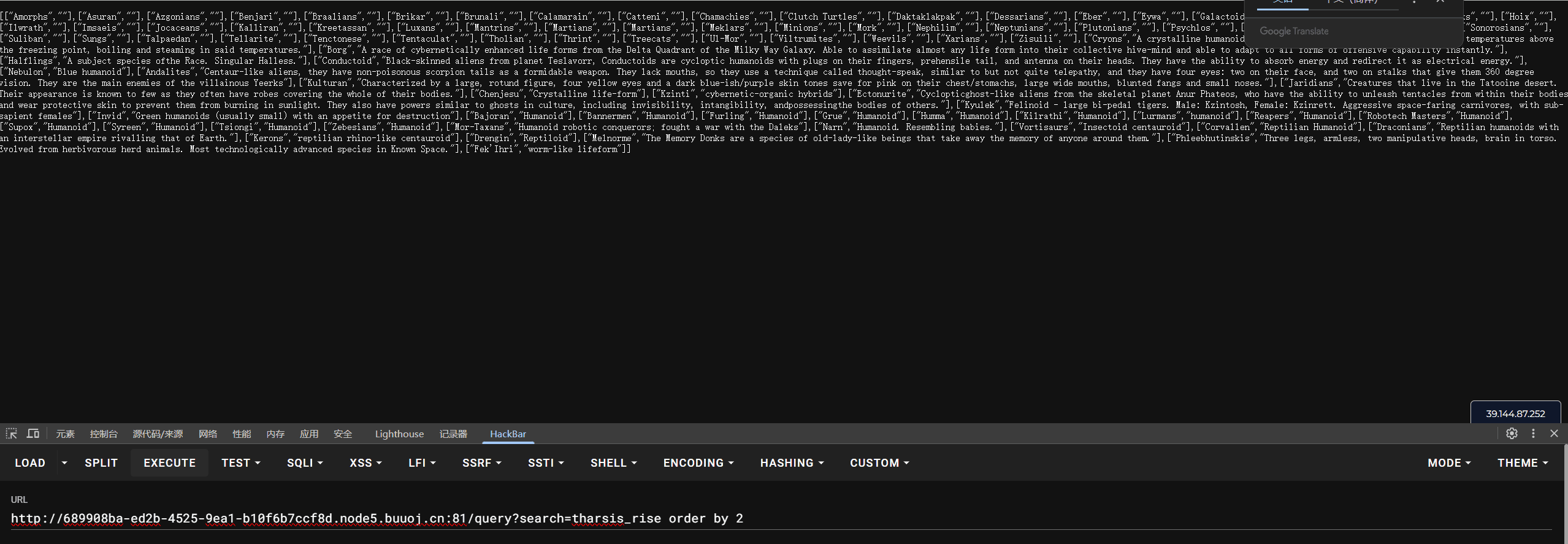Click the SPLIT button
Viewport: 1568px width, 544px height.
101,463
